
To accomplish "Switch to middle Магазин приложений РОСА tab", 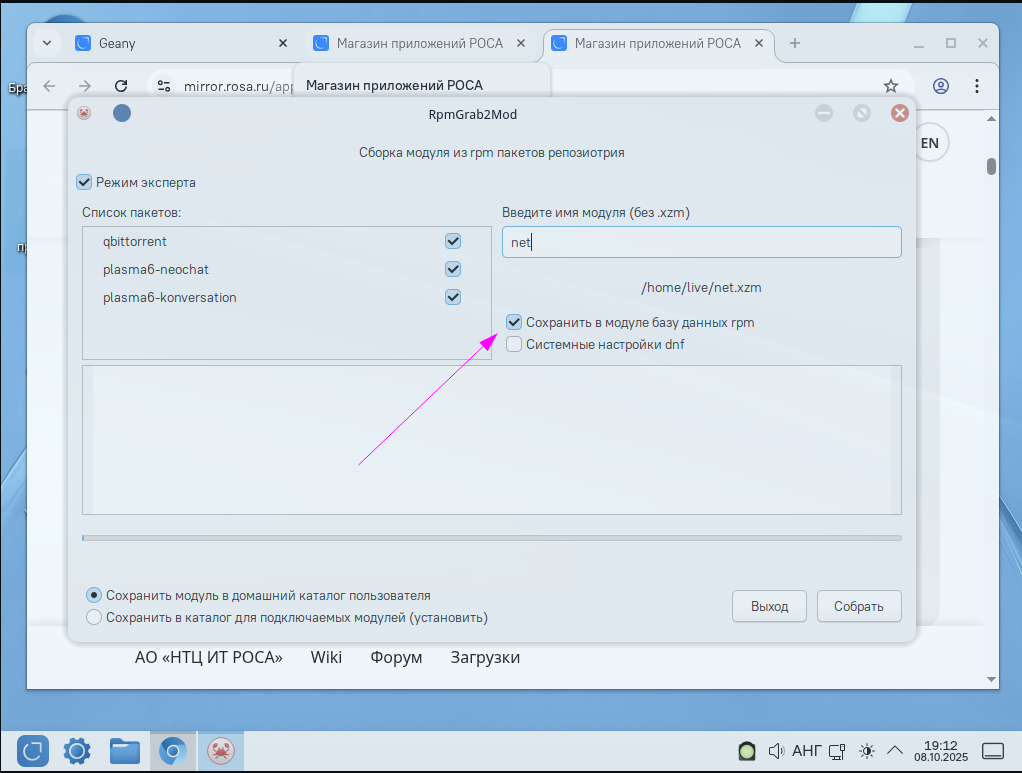I will pos(420,44).
